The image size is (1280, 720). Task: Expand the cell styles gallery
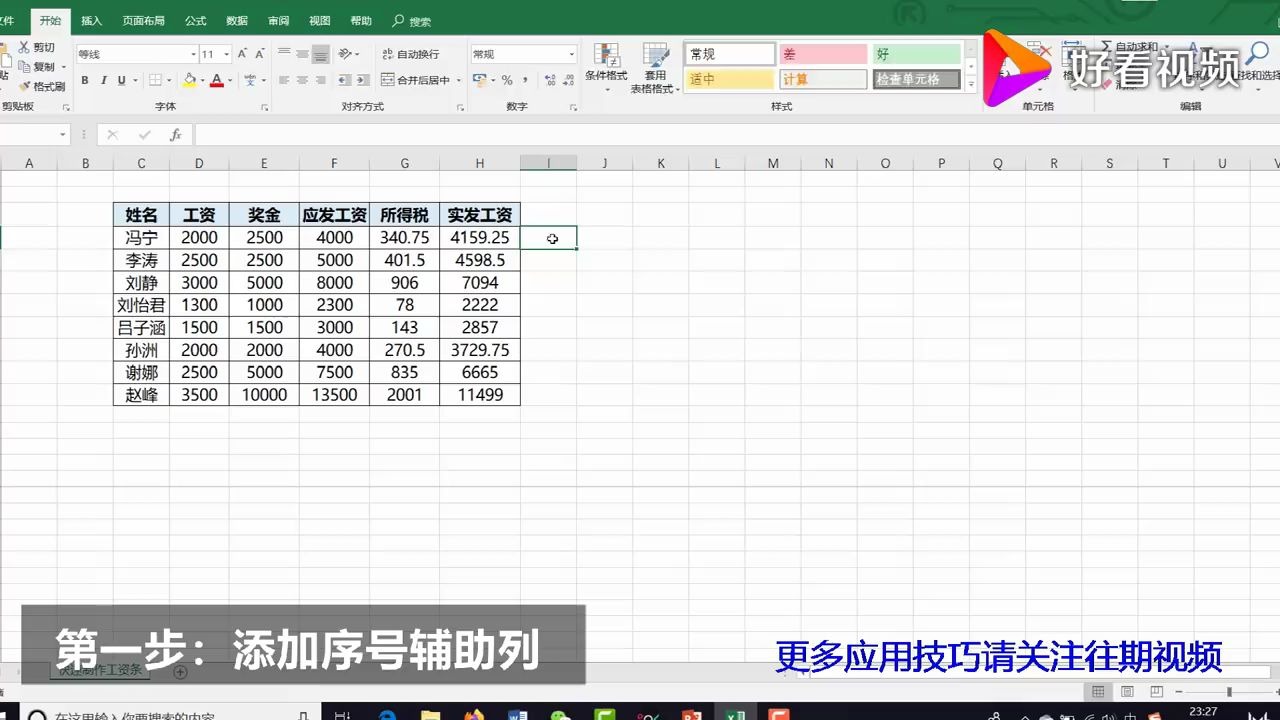pos(970,86)
